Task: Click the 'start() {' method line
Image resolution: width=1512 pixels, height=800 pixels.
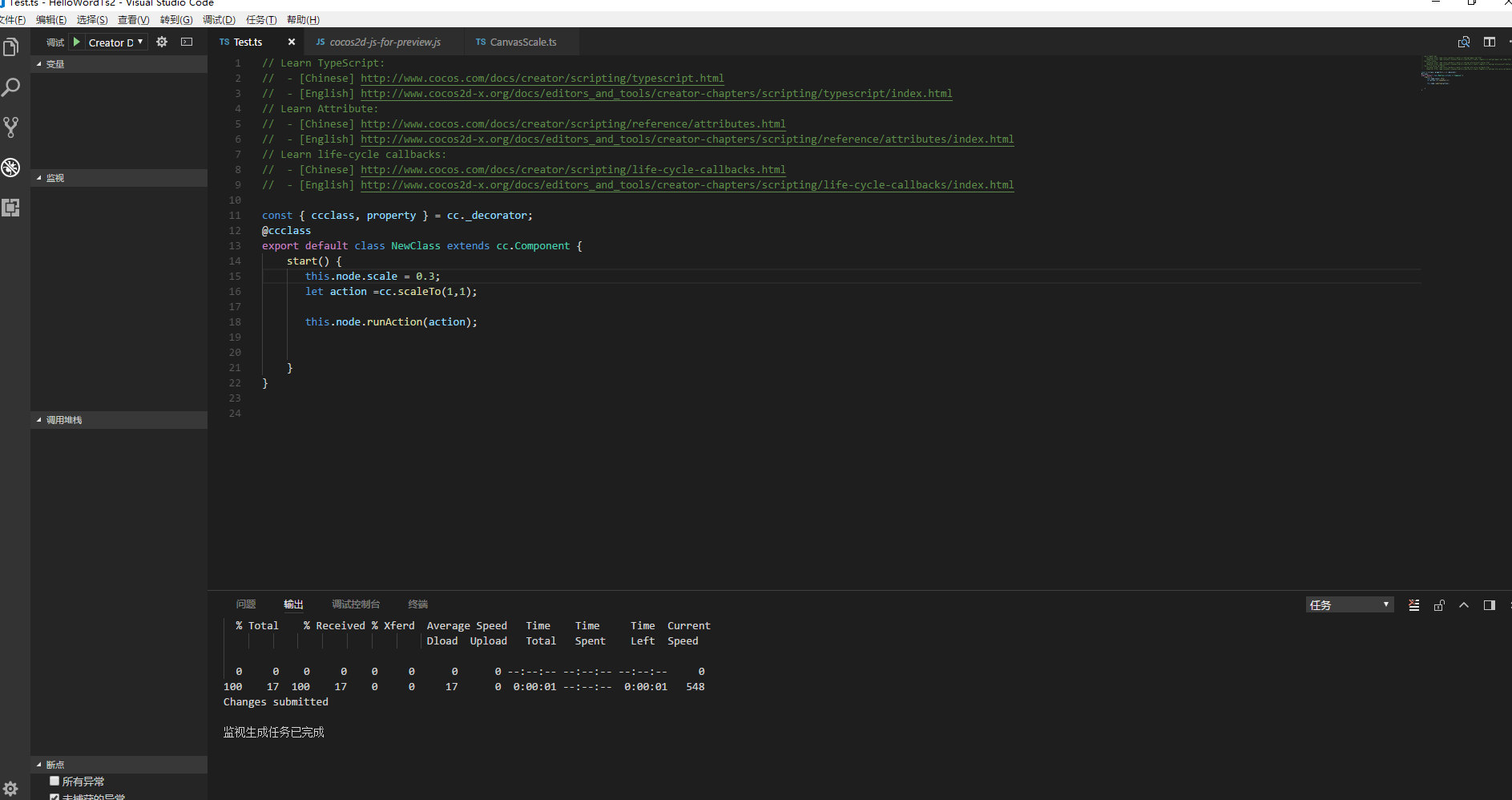Action: pyautogui.click(x=314, y=261)
